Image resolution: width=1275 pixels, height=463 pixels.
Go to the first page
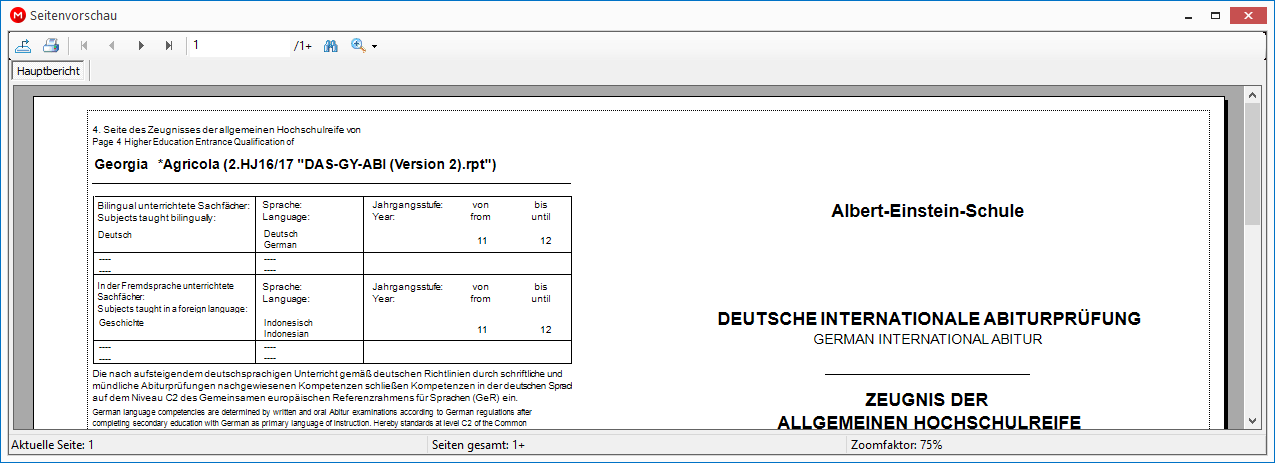tap(84, 46)
